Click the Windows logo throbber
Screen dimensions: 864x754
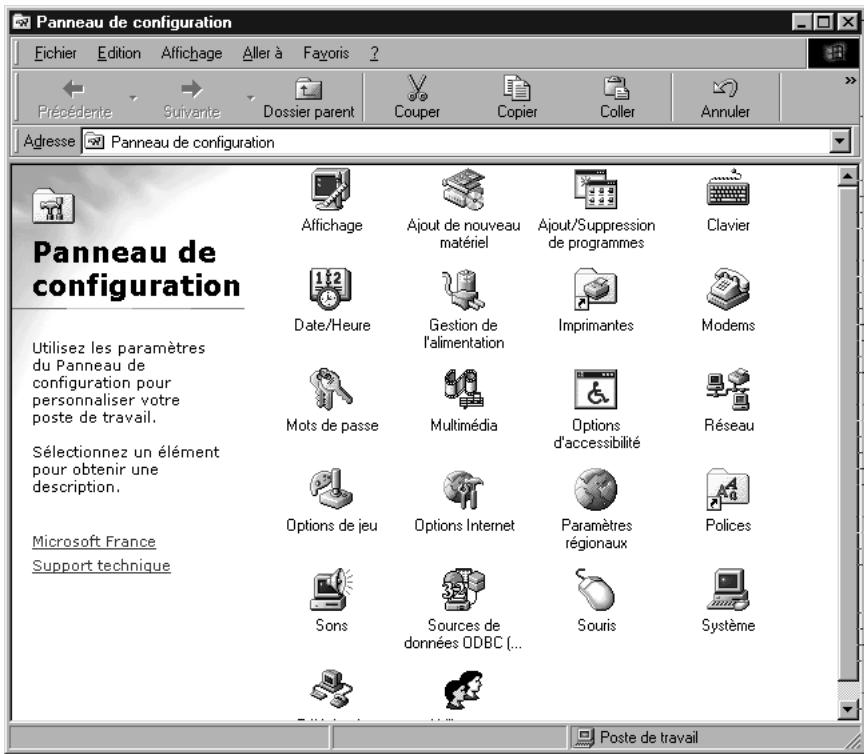[x=833, y=53]
